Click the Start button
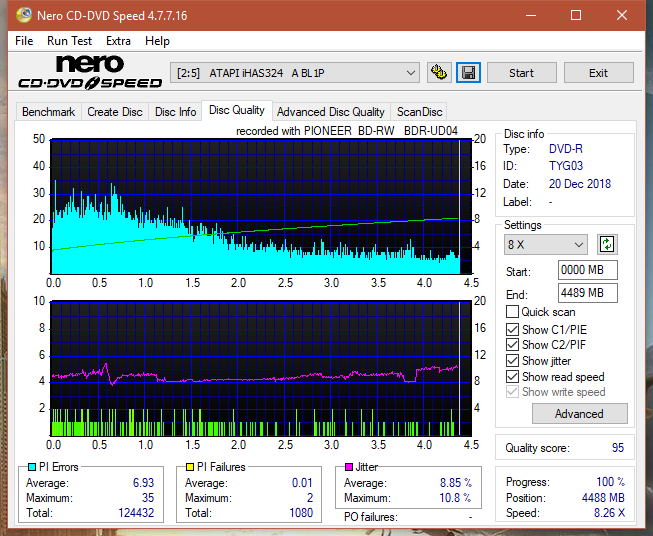 (521, 73)
